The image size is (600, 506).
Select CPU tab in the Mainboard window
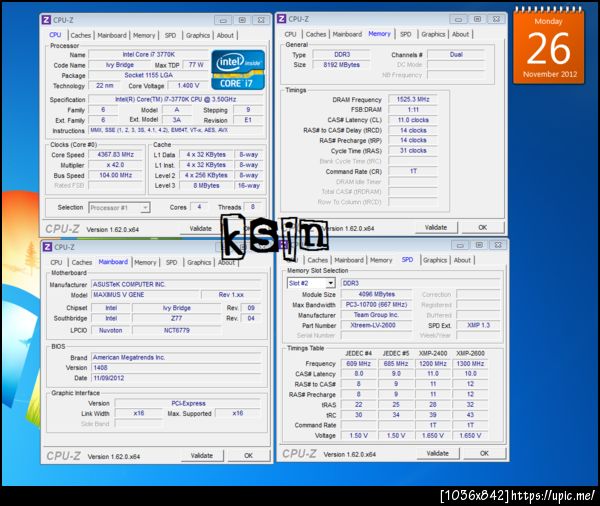pyautogui.click(x=56, y=262)
